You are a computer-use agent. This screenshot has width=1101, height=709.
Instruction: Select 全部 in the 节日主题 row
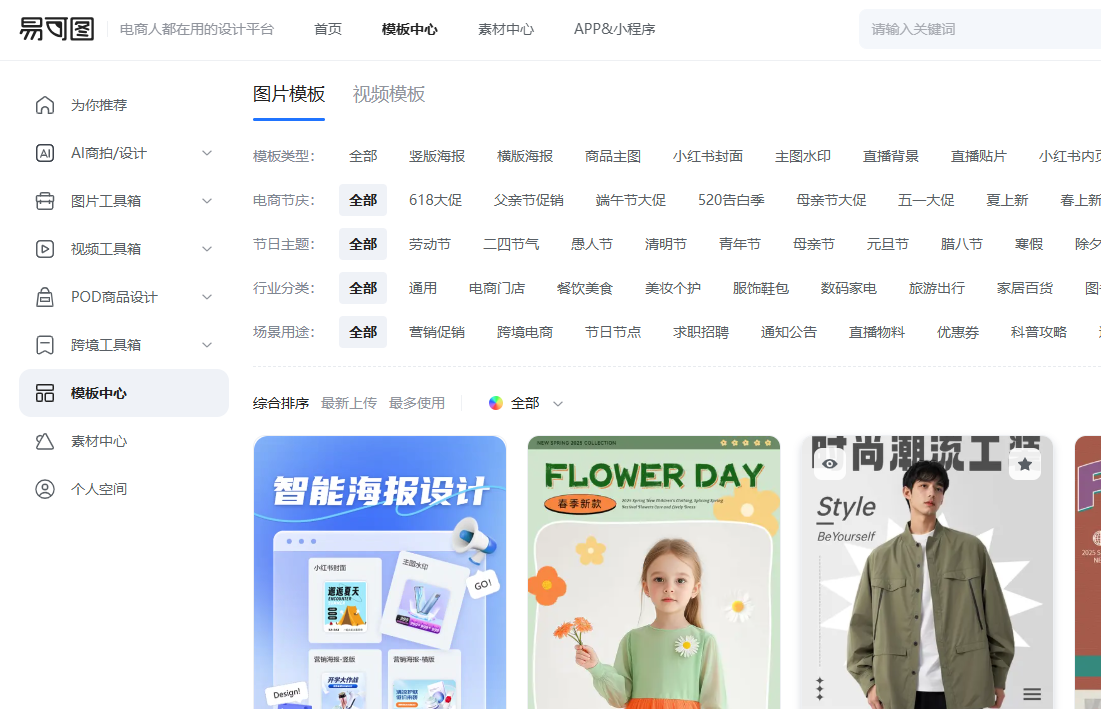(363, 244)
